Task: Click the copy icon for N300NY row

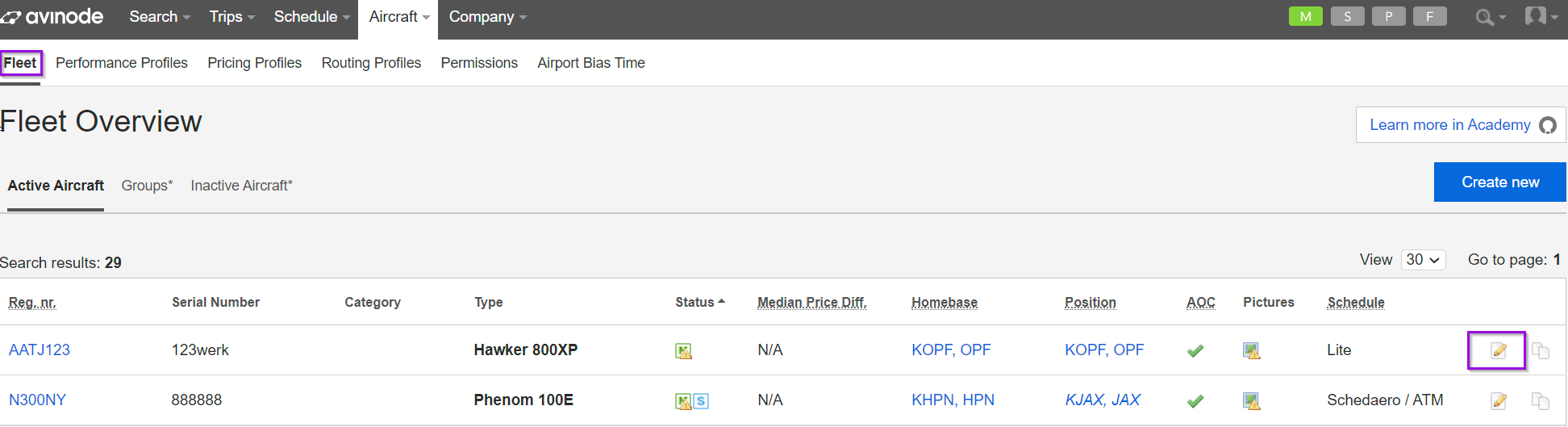Action: click(1540, 400)
